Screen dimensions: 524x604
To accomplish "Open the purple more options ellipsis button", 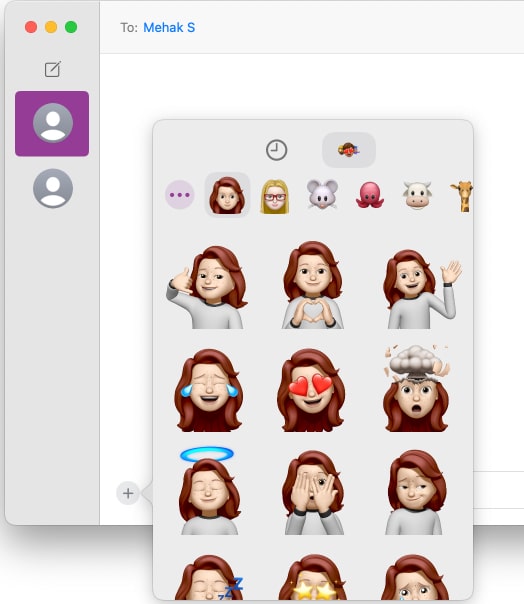I will (180, 195).
